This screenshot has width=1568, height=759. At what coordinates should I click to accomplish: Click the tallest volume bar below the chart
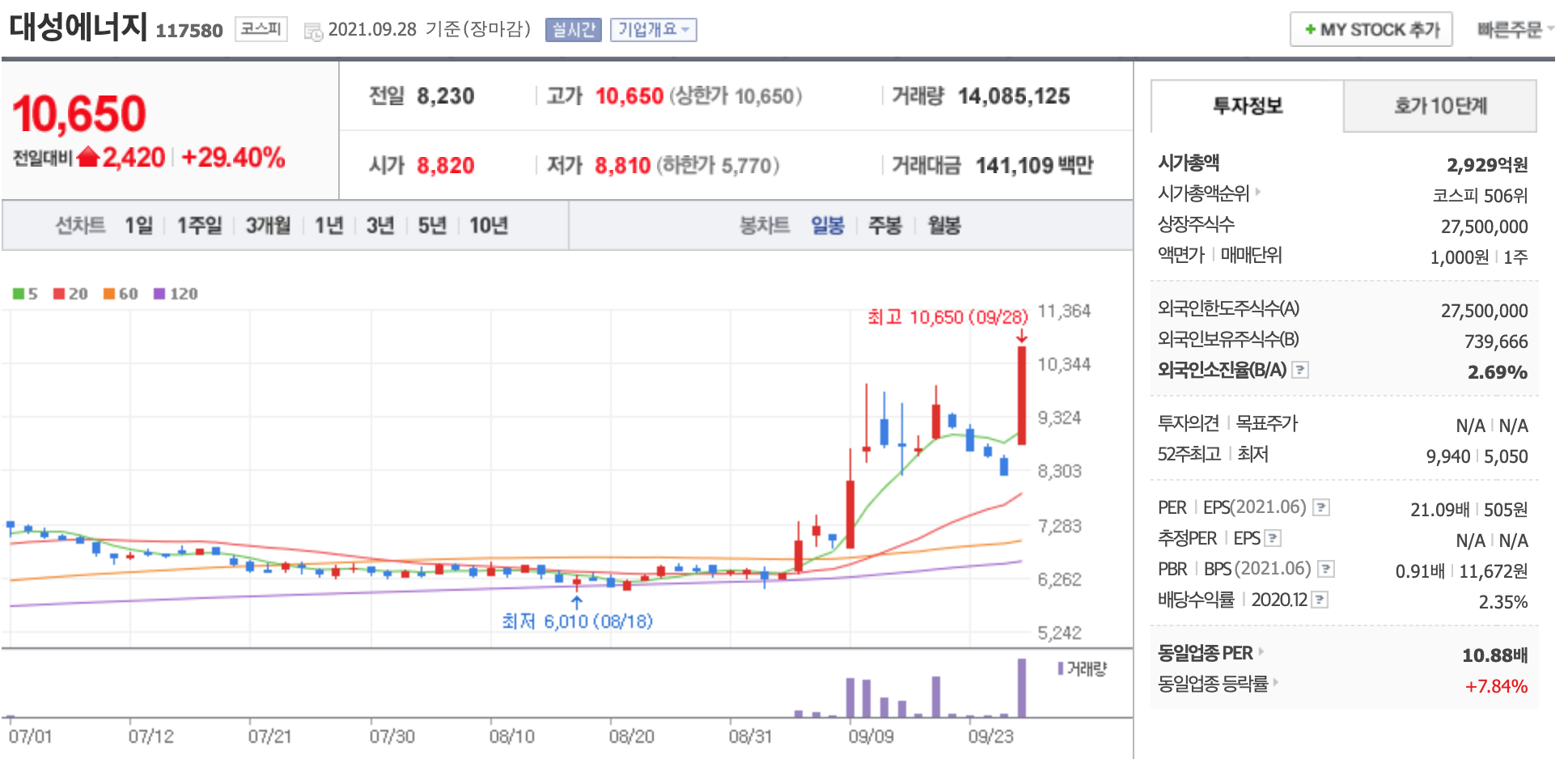coord(1022,688)
